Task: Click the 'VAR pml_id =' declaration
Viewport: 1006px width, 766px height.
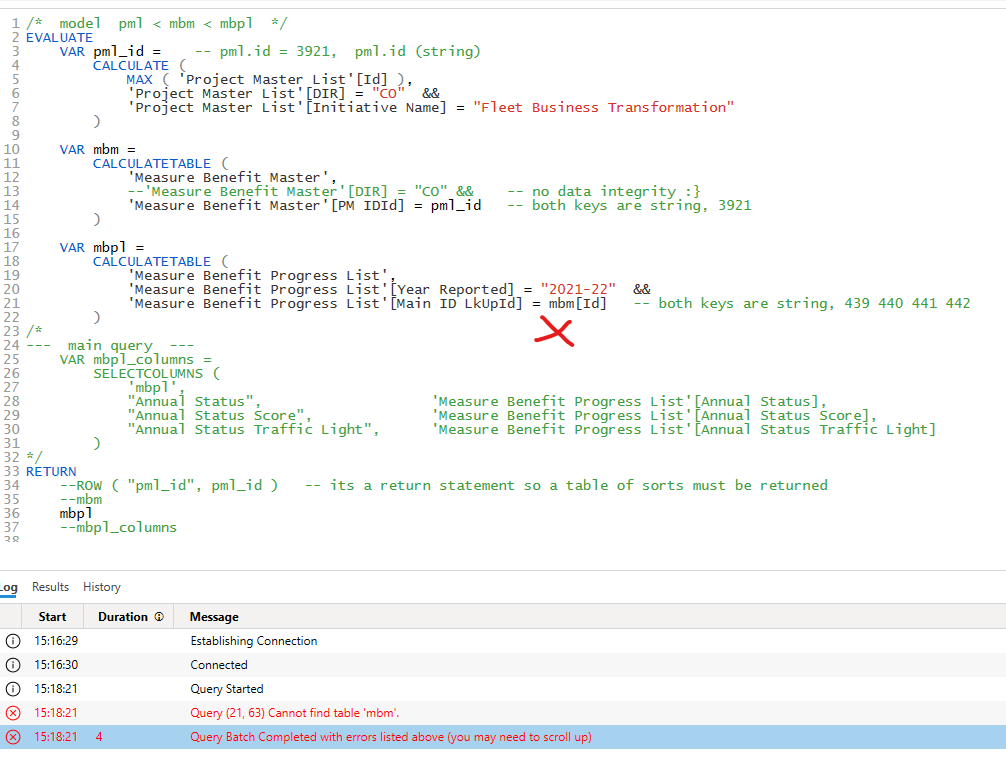Action: pos(110,51)
